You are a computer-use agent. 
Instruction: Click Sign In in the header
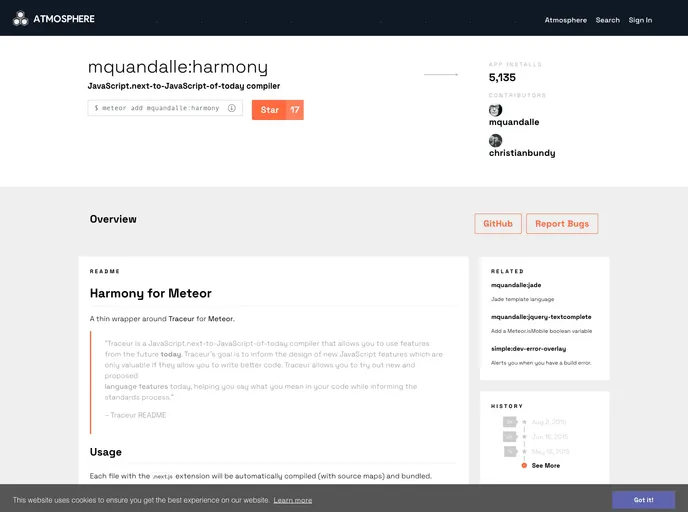point(640,20)
